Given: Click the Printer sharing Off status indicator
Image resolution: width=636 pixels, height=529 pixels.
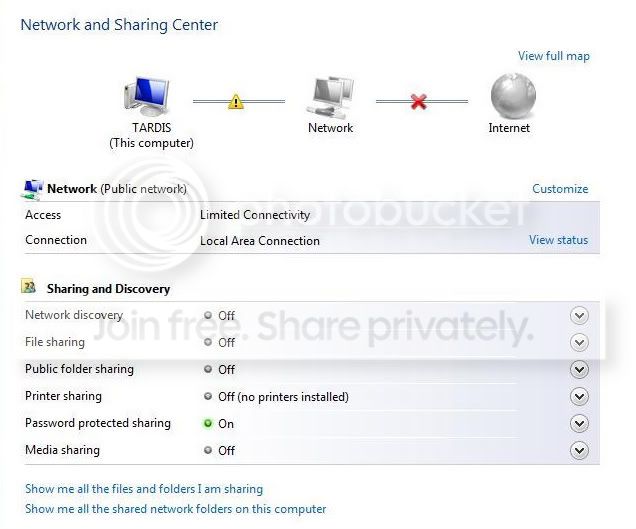Looking at the screenshot, I should (208, 396).
